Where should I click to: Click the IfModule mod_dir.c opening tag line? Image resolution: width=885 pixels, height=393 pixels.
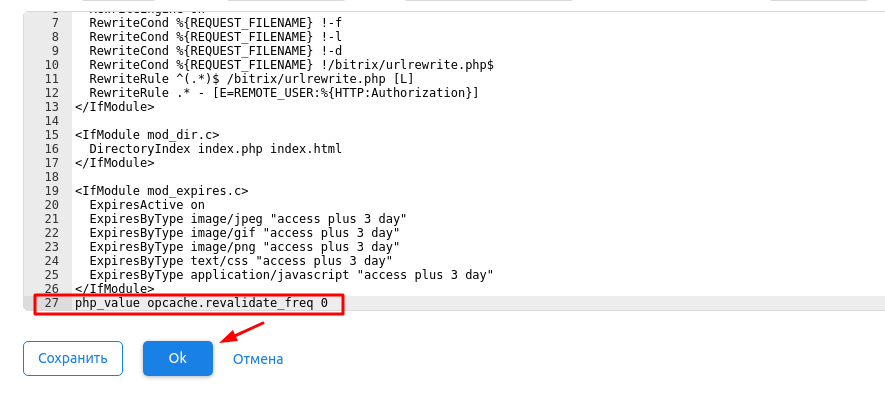tap(147, 135)
